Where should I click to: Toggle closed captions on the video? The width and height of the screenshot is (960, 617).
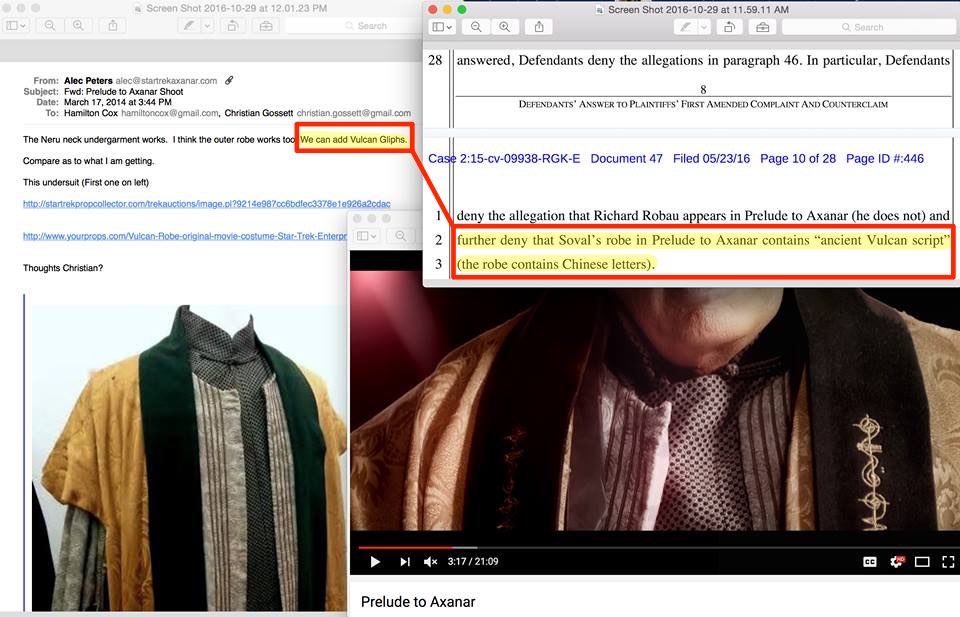point(869,561)
